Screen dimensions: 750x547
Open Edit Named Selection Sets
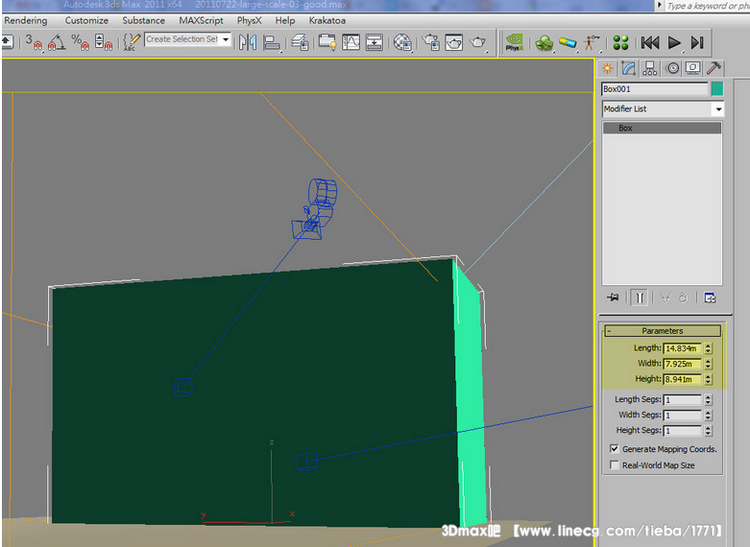[x=132, y=42]
